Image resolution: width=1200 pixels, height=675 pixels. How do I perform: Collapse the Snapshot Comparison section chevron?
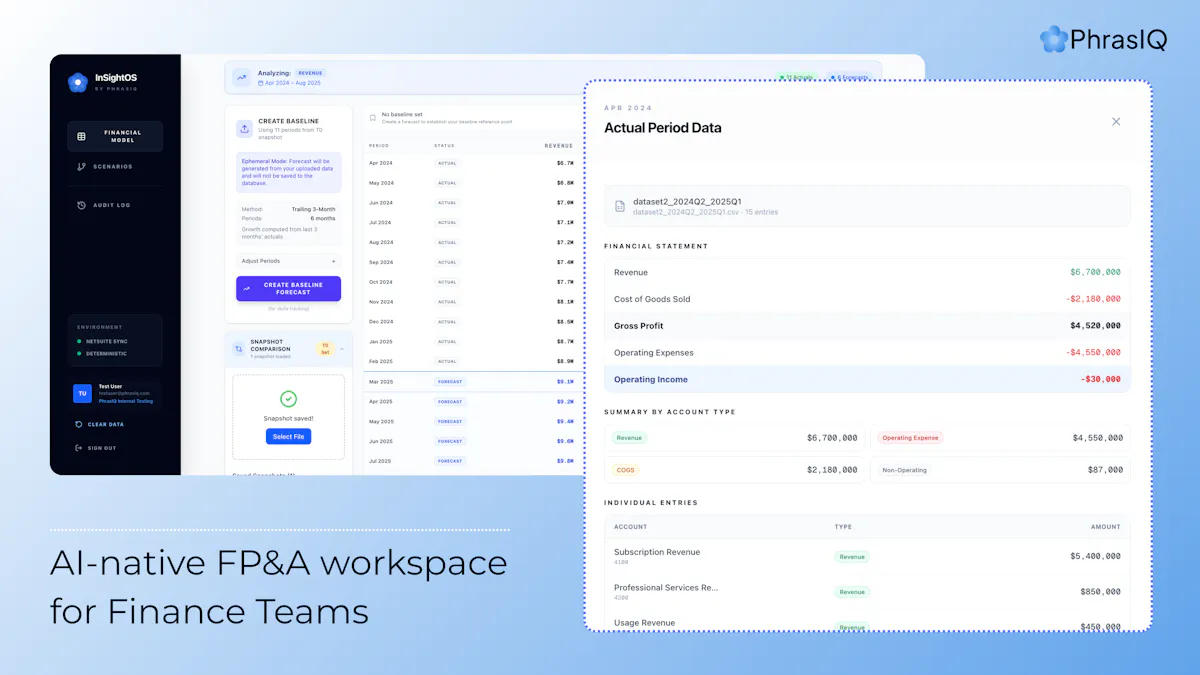coord(342,349)
